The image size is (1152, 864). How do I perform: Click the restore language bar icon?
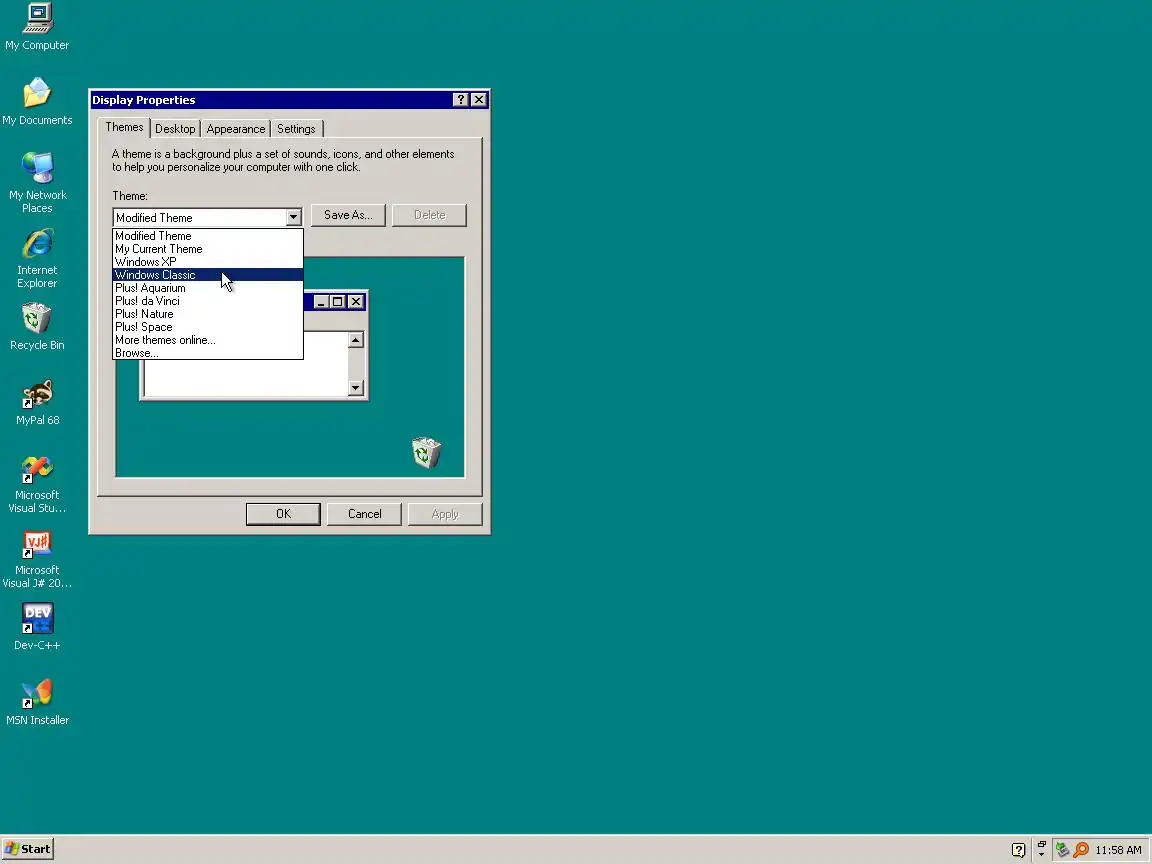[1041, 845]
